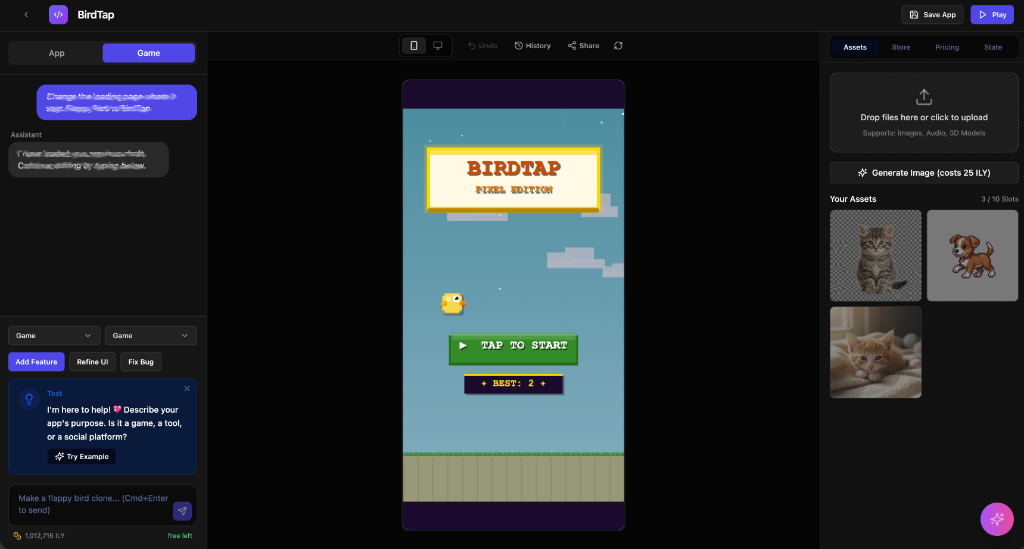This screenshot has height=549, width=1024.
Task: Open the History panel
Action: 532,46
